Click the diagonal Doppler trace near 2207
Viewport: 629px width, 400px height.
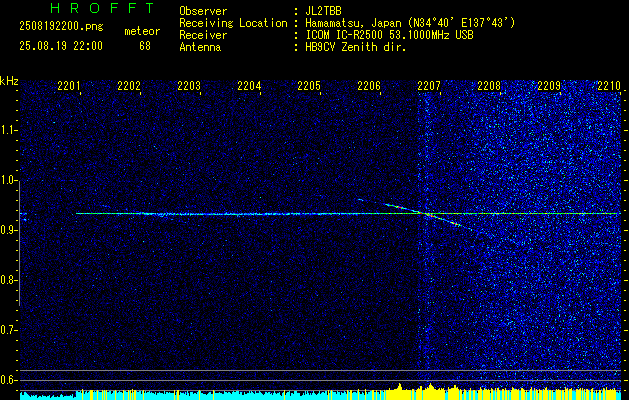429,215
